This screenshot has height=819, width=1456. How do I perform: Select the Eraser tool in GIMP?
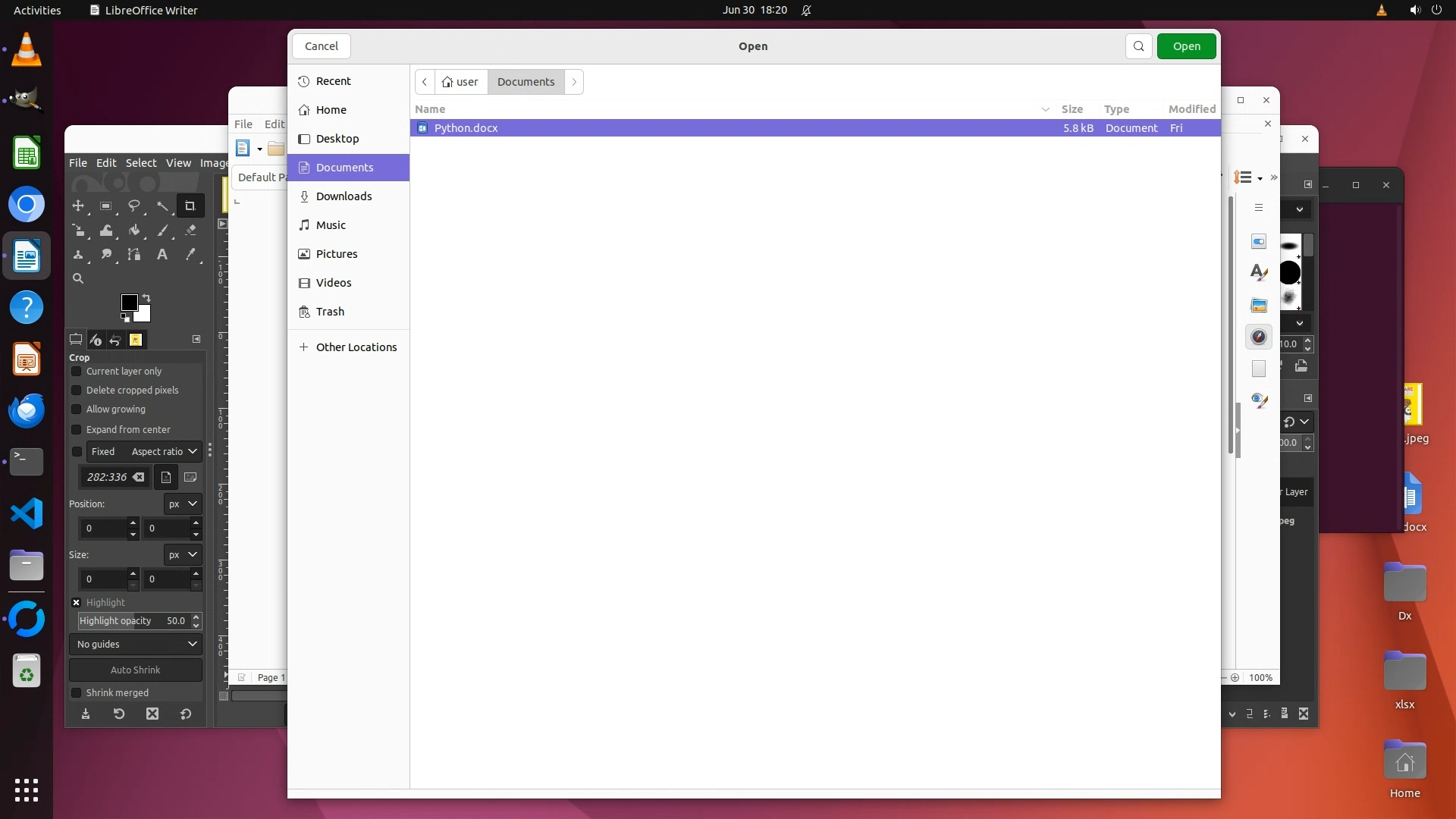point(190,230)
